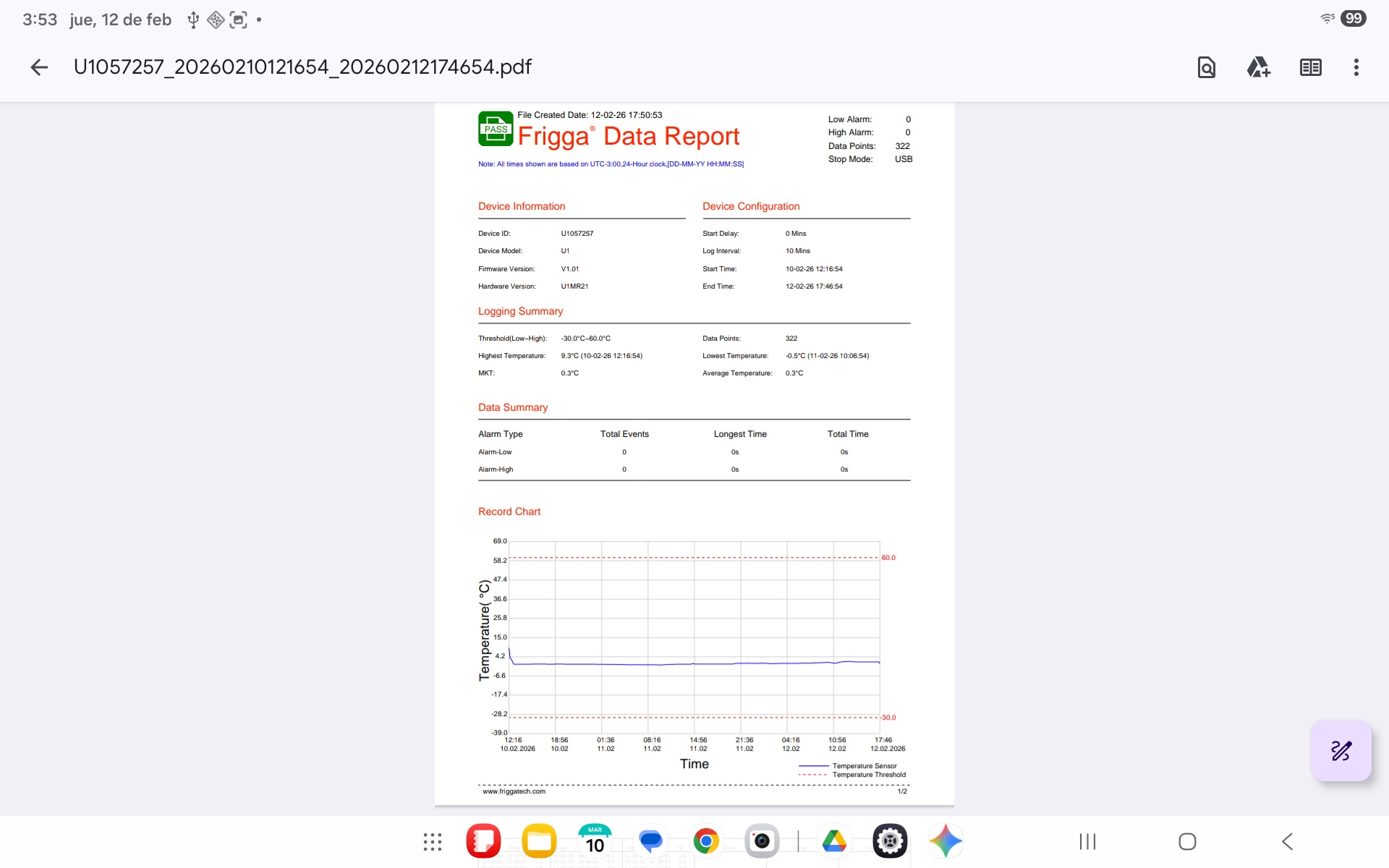Switch to reading view layout icon
This screenshot has width=1389, height=868.
(x=1310, y=67)
